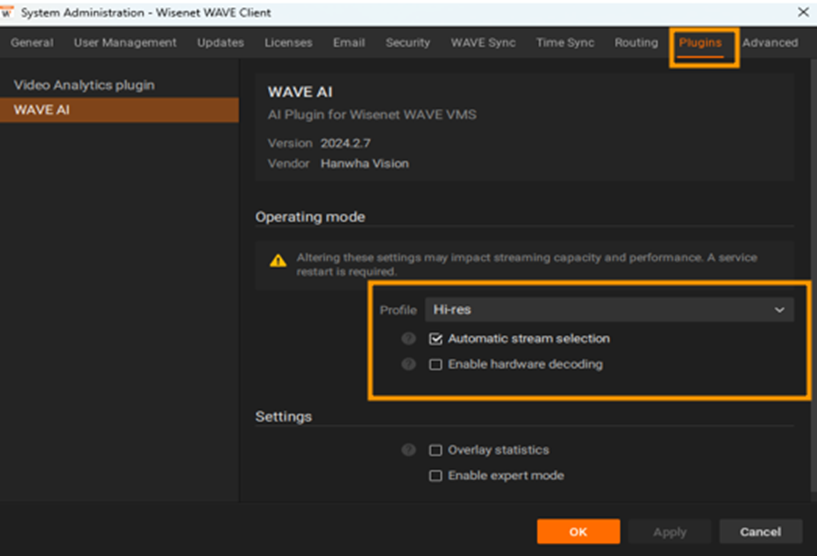Enable Overlay statistics checkbox
This screenshot has height=556, width=817.
pyautogui.click(x=436, y=450)
